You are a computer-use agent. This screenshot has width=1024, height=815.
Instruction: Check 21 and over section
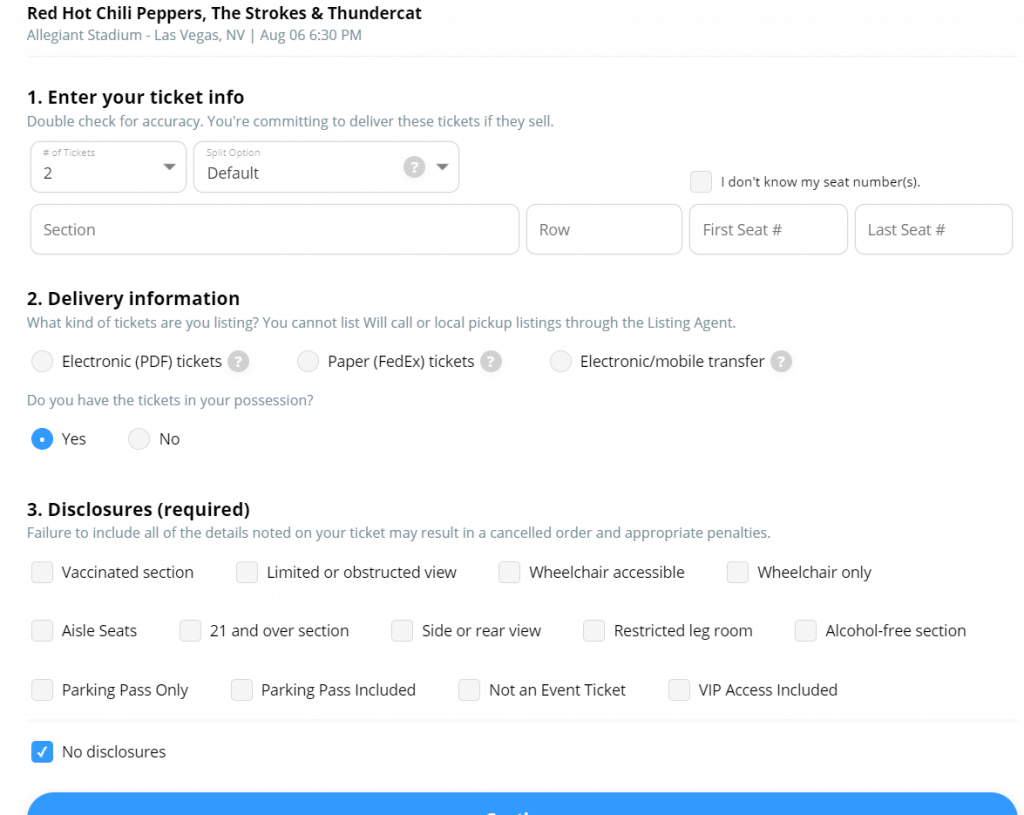pos(191,631)
